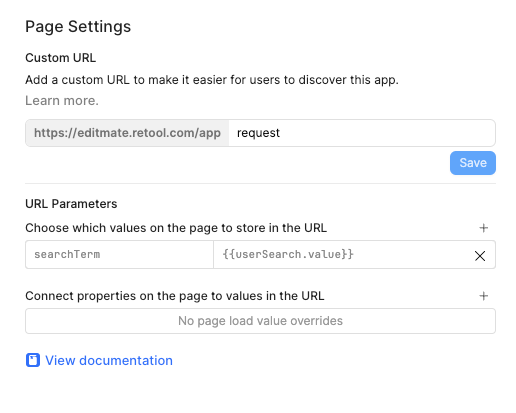Click the https://editmate.retool.com/app URL prefix
This screenshot has height=413, width=516.
coord(127,133)
